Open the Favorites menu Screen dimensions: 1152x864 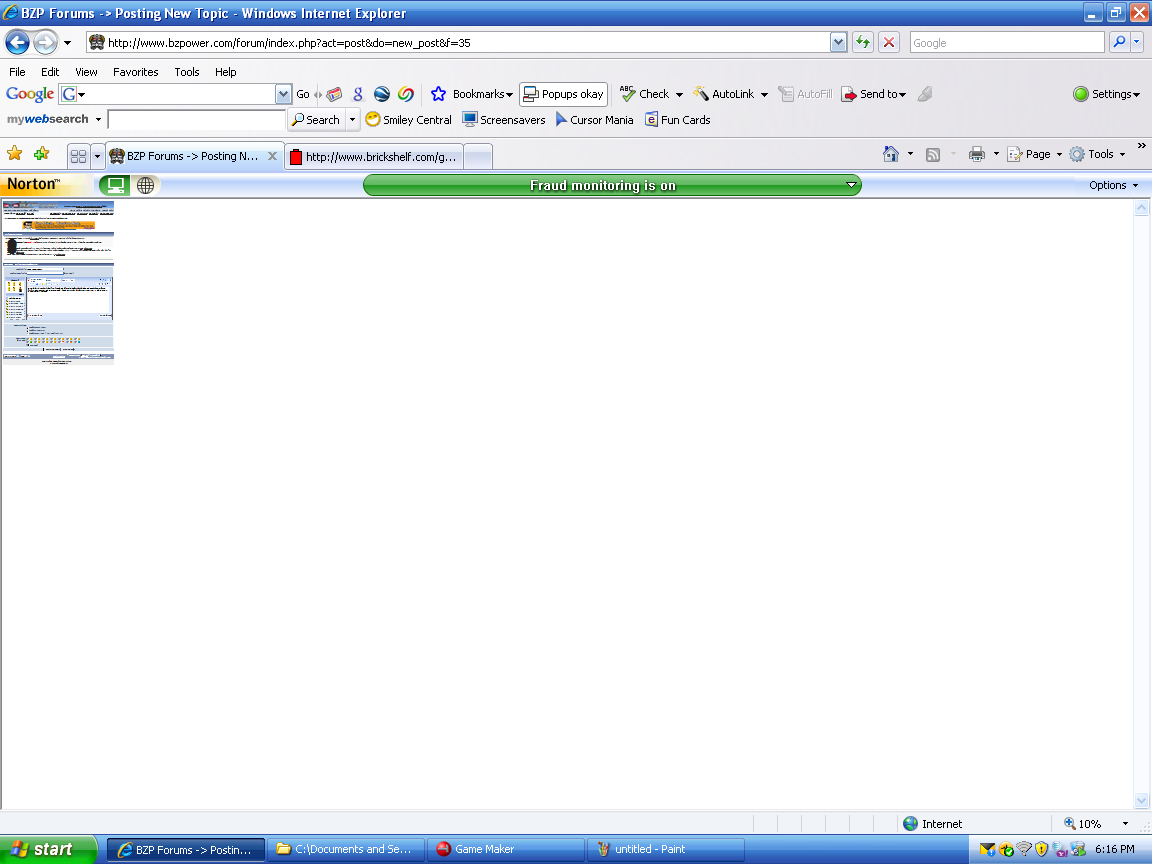pyautogui.click(x=136, y=72)
